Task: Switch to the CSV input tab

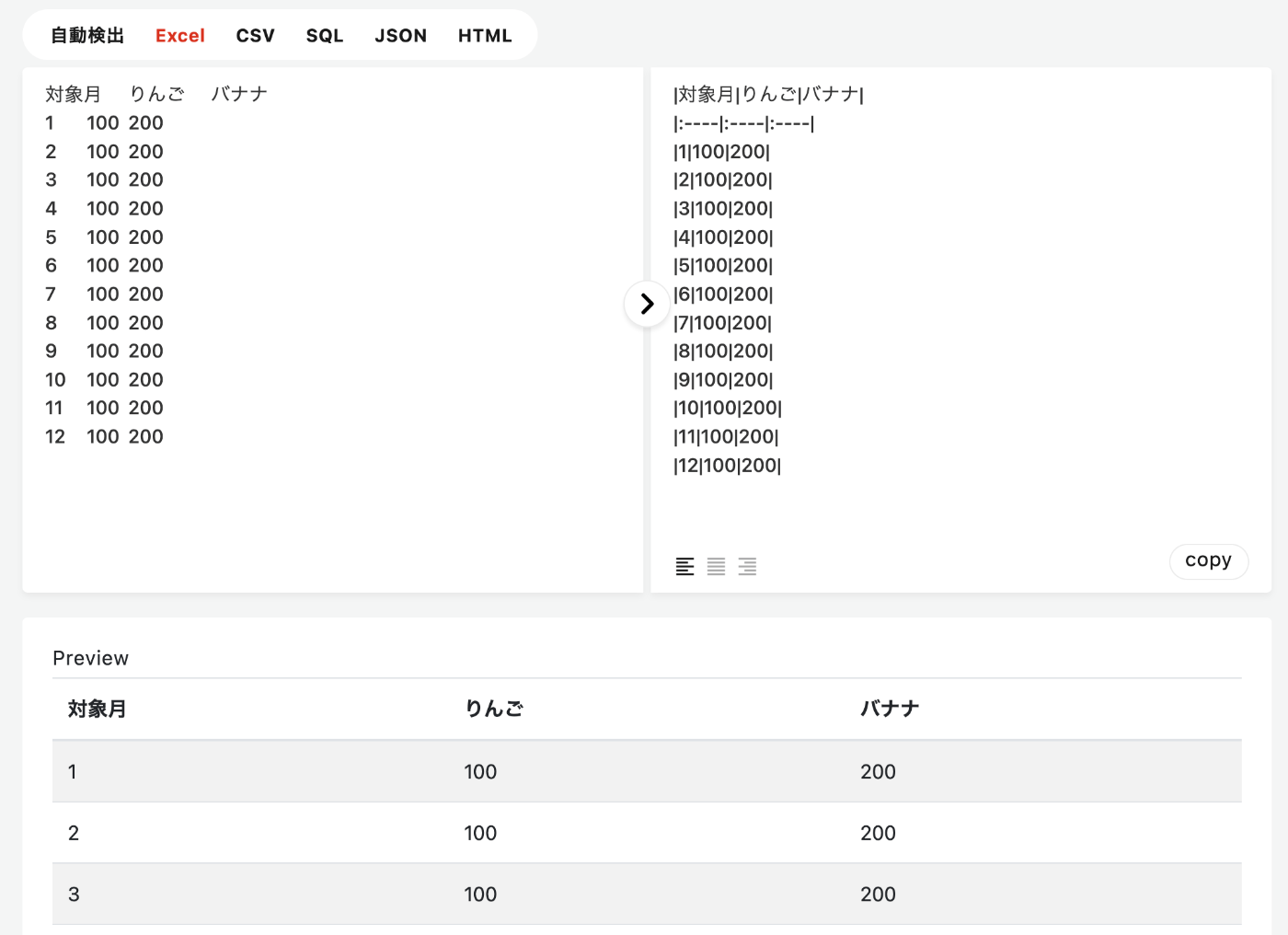Action: coord(256,36)
